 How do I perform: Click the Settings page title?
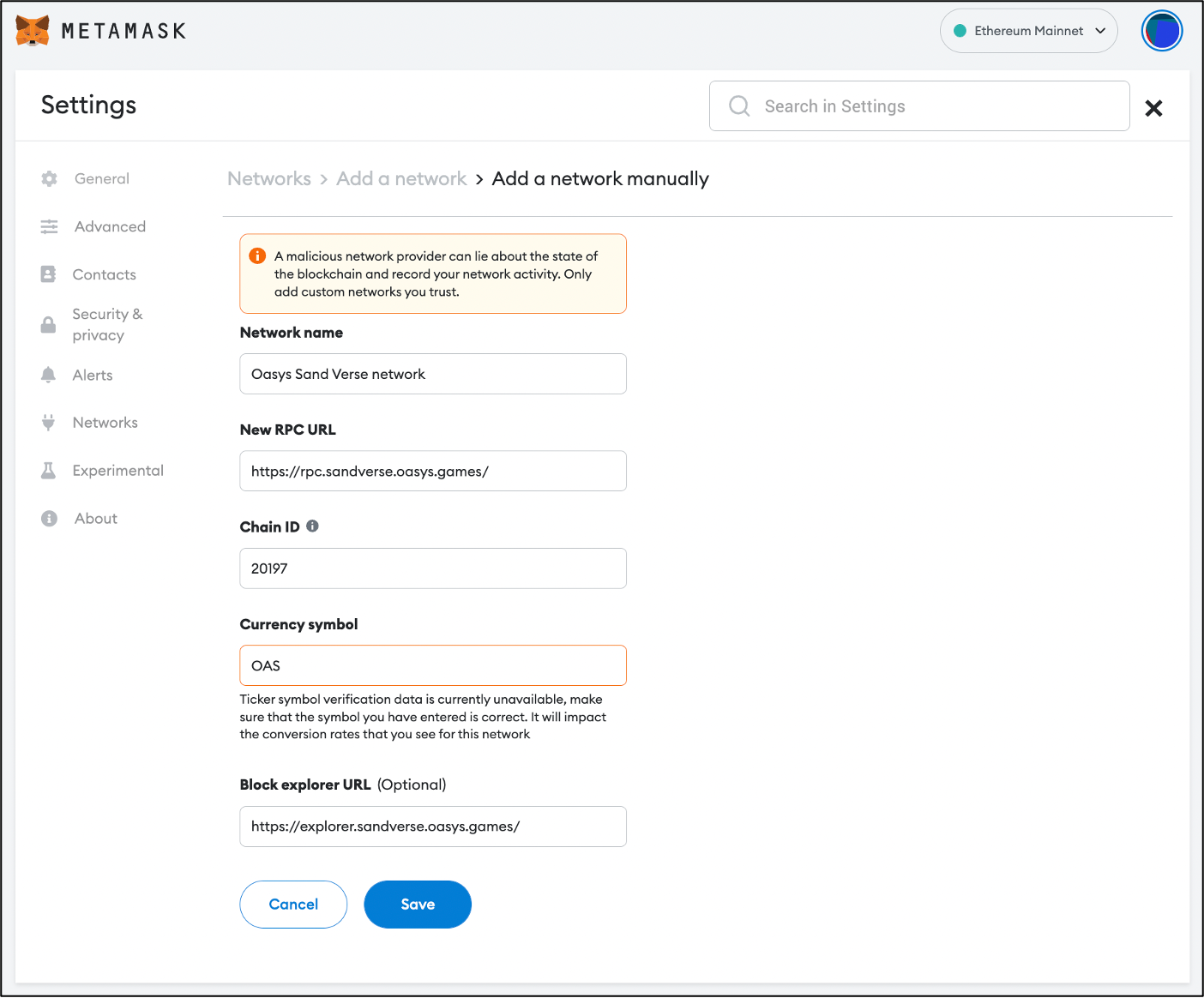tap(89, 105)
